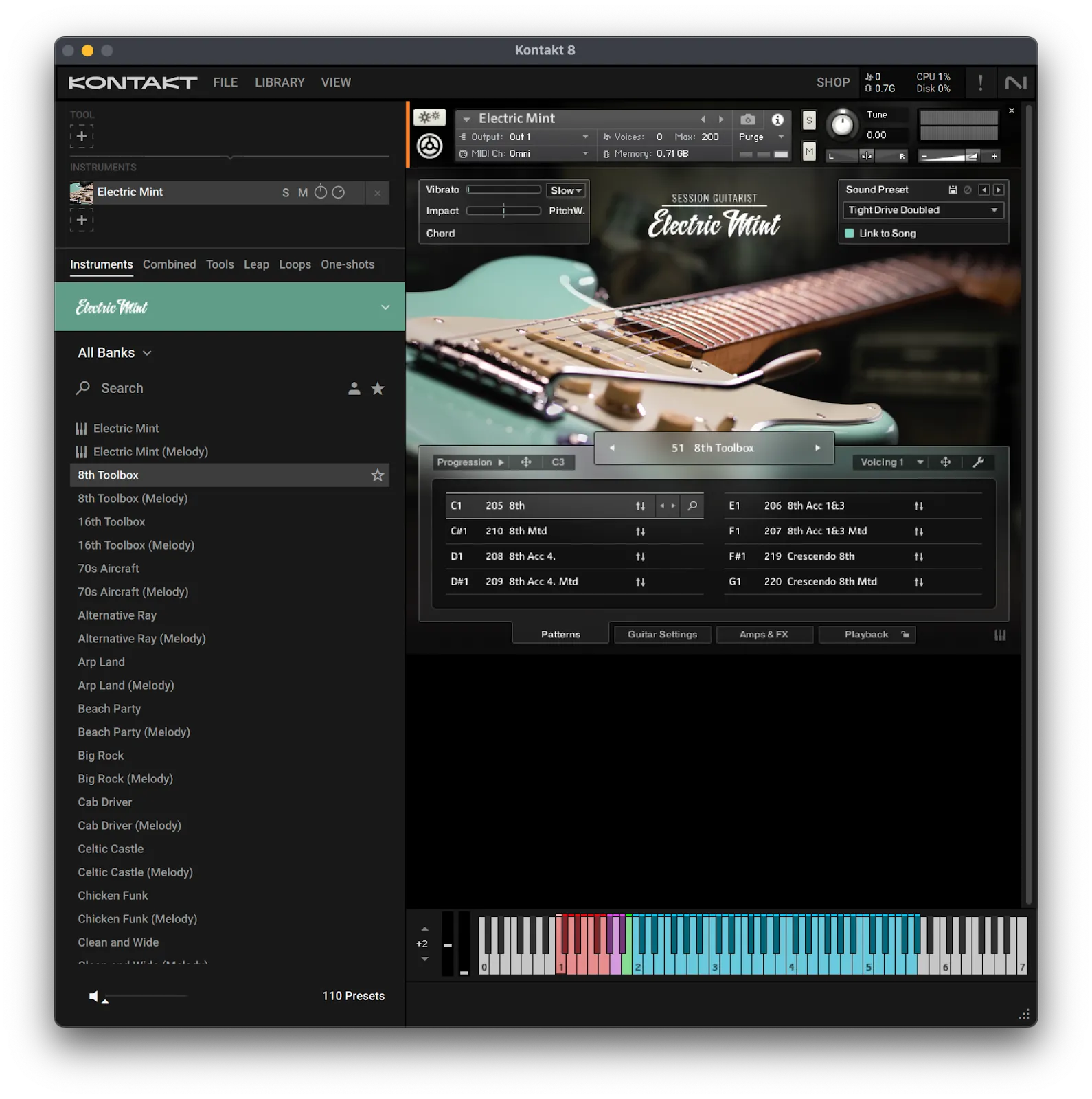The image size is (1092, 1099).
Task: Adjust Vibrato slider
Action: [503, 190]
